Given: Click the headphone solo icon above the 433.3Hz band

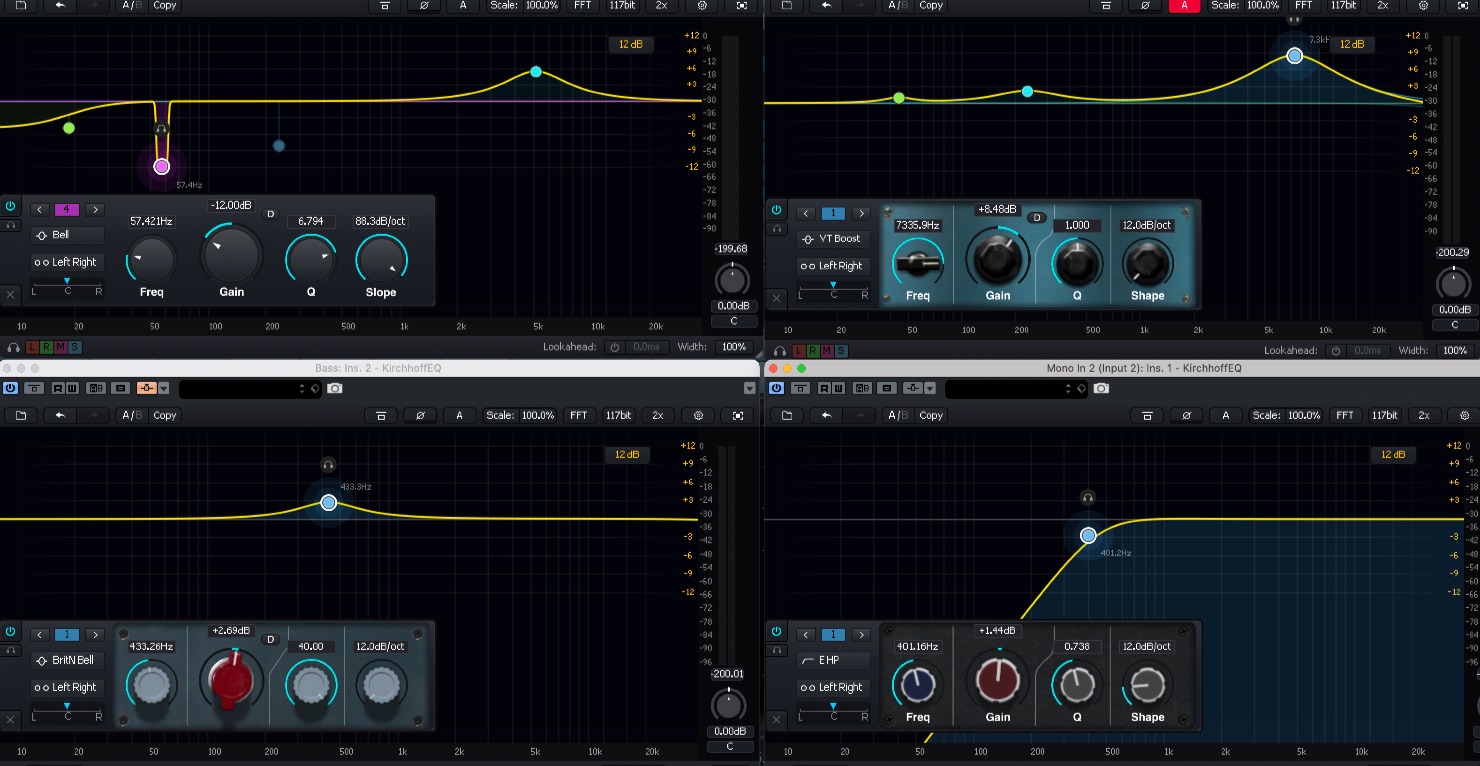Looking at the screenshot, I should (328, 465).
